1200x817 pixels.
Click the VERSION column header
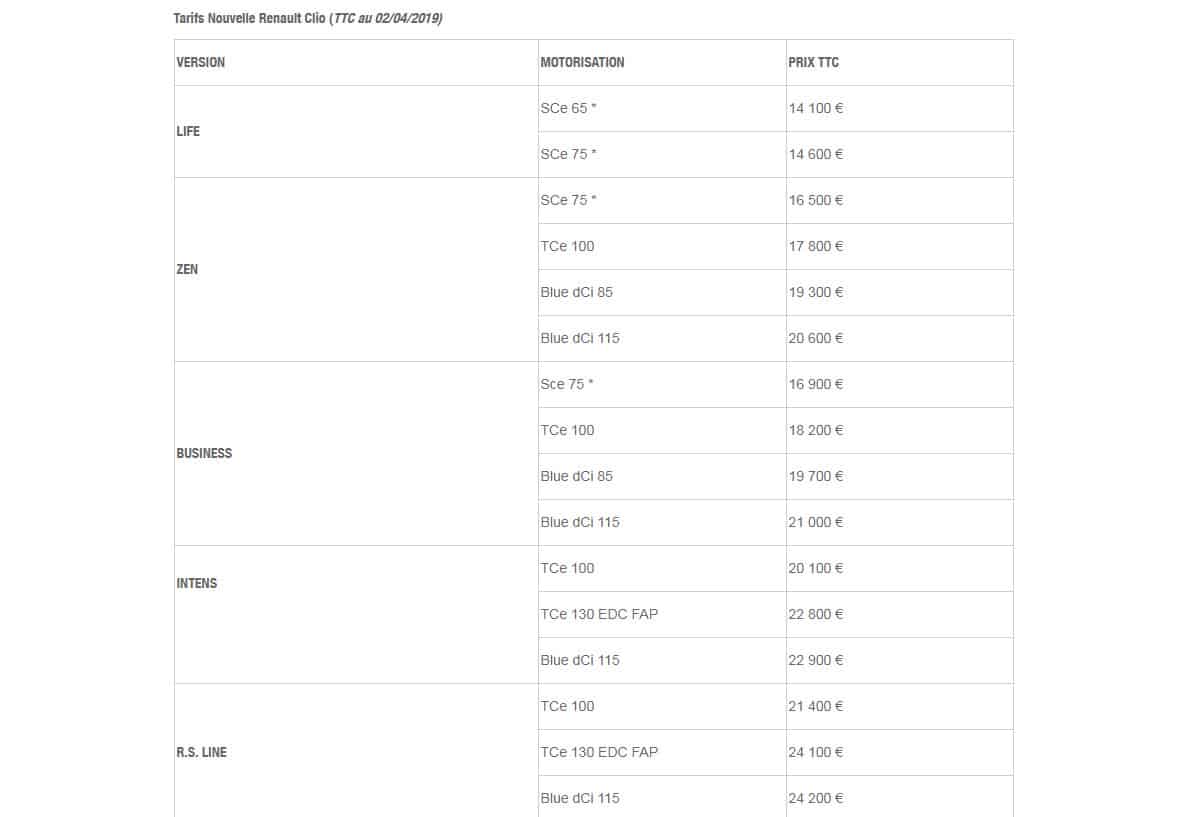tap(356, 62)
